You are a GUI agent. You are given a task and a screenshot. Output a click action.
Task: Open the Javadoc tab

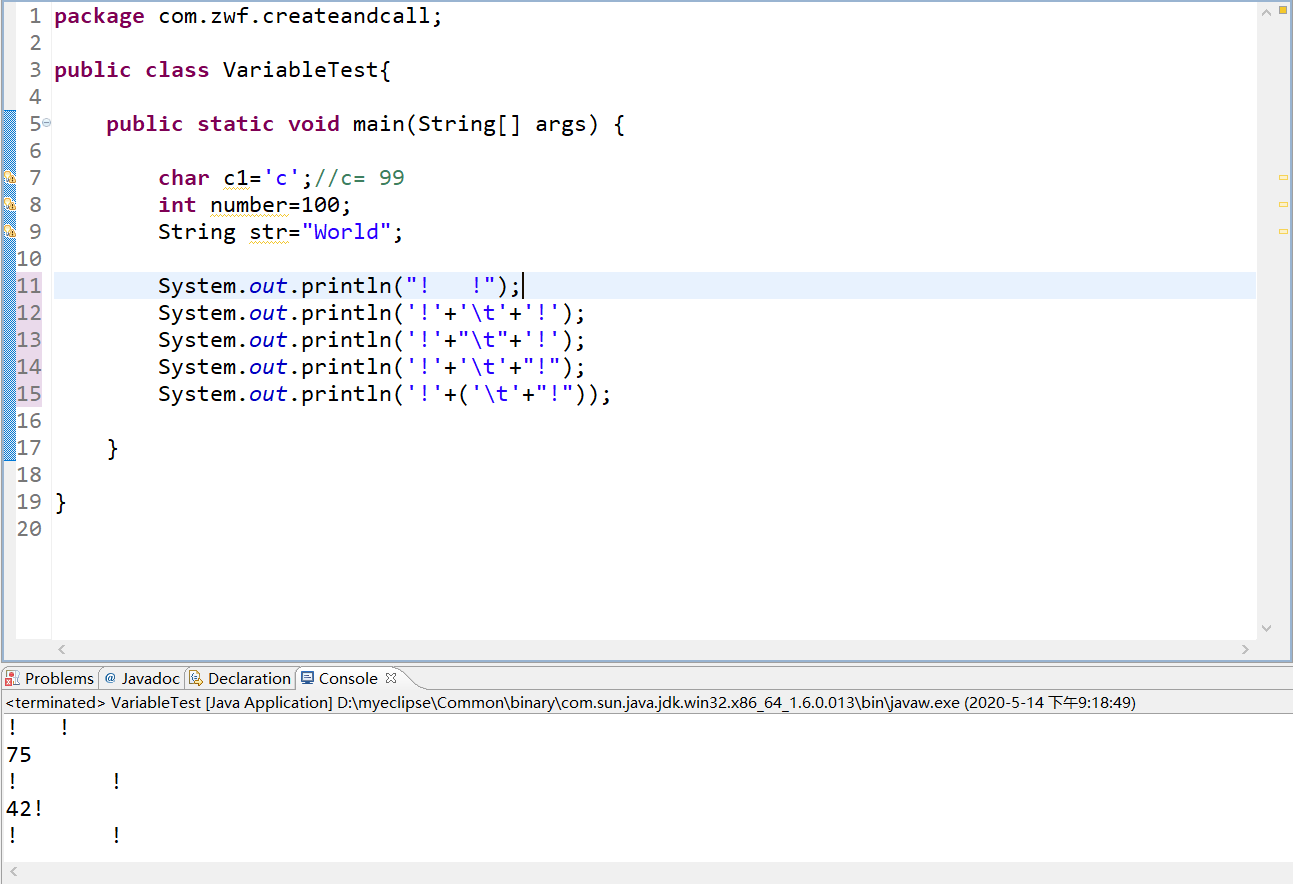tap(142, 678)
